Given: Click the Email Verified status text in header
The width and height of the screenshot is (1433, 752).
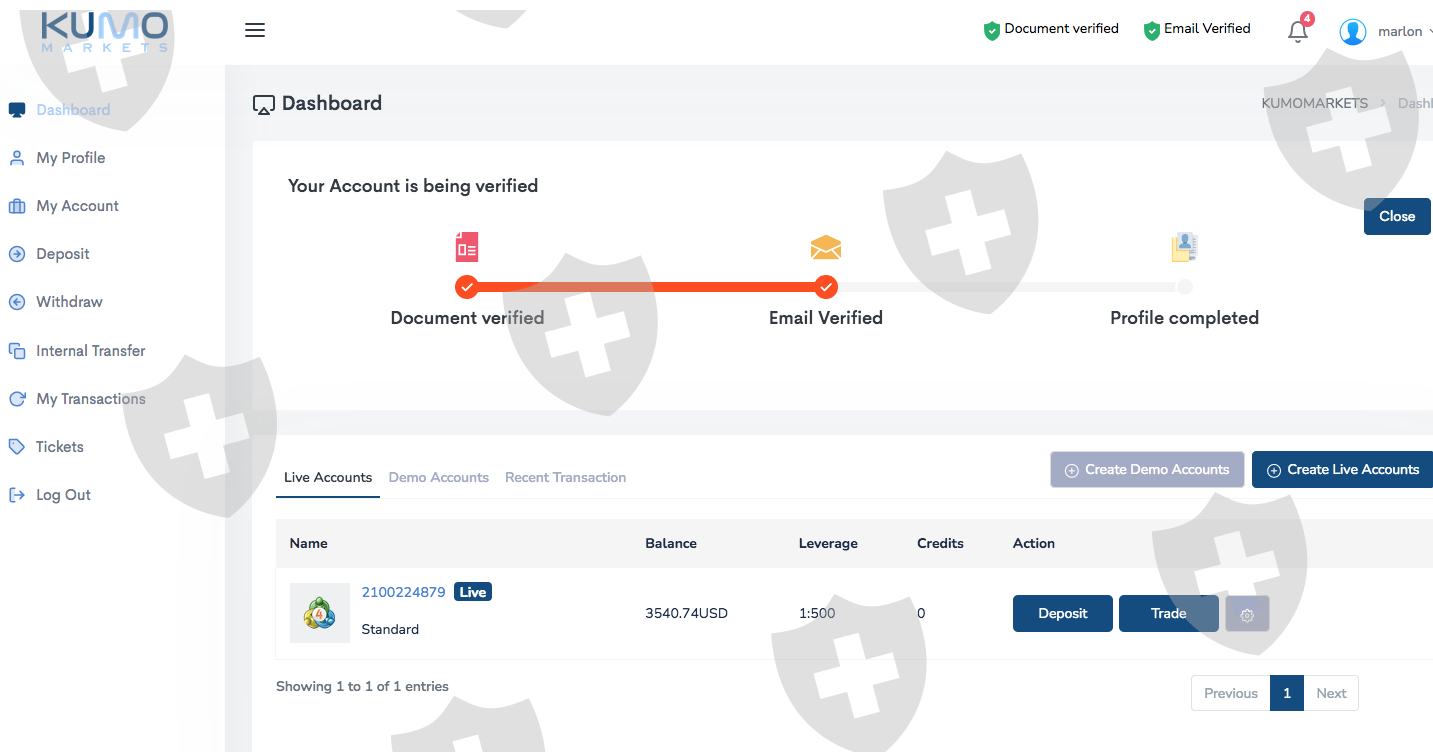Looking at the screenshot, I should pos(1207,29).
